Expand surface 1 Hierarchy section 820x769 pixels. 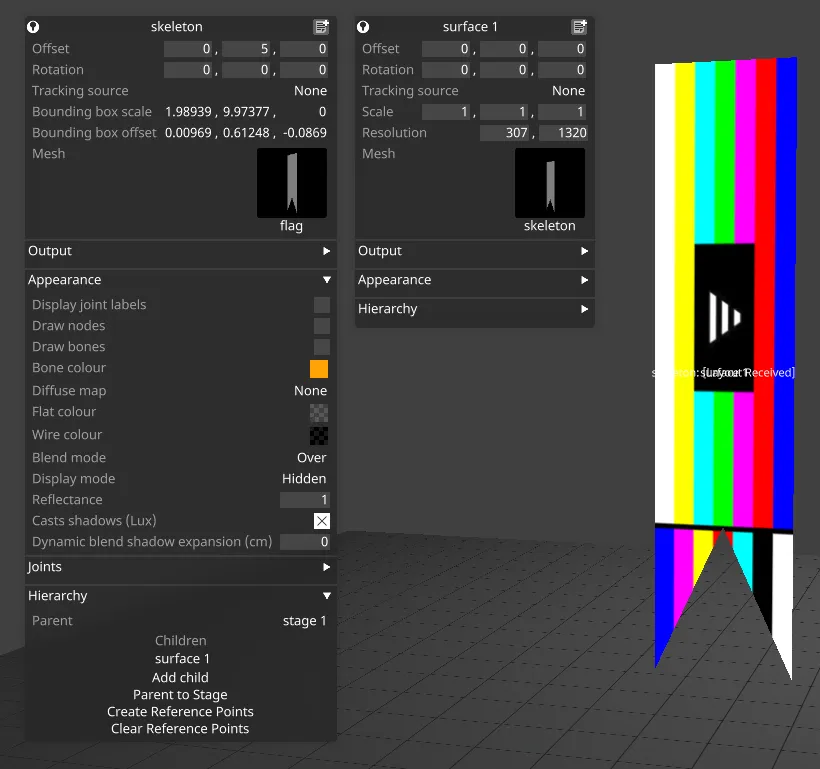click(474, 308)
